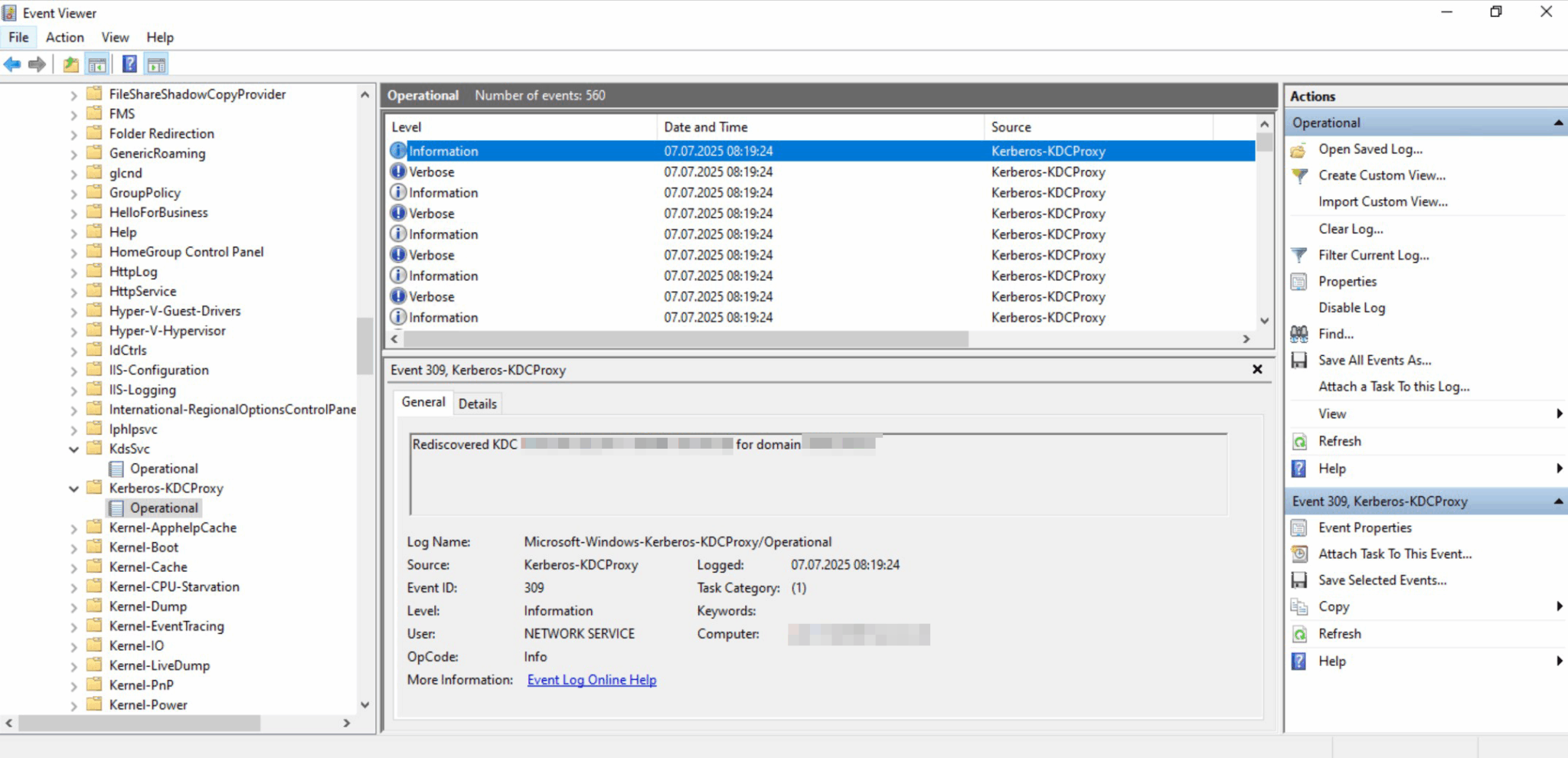This screenshot has height=758, width=1568.
Task: Click the Forward arrow toolbar icon
Action: [37, 64]
